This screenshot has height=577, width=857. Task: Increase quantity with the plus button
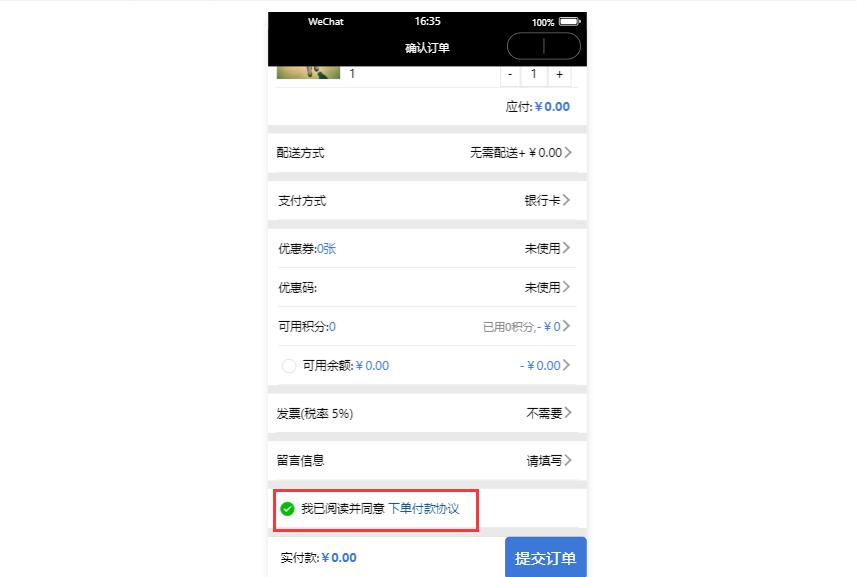[x=559, y=75]
